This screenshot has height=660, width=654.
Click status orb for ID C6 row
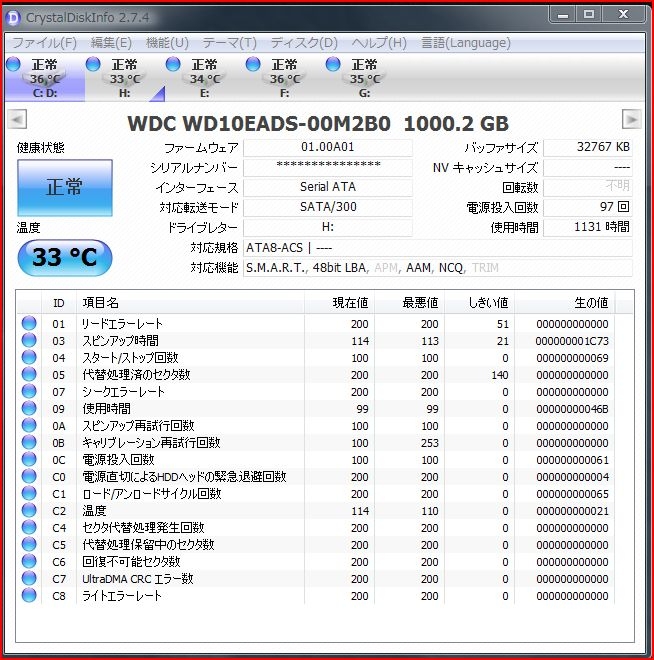click(29, 562)
